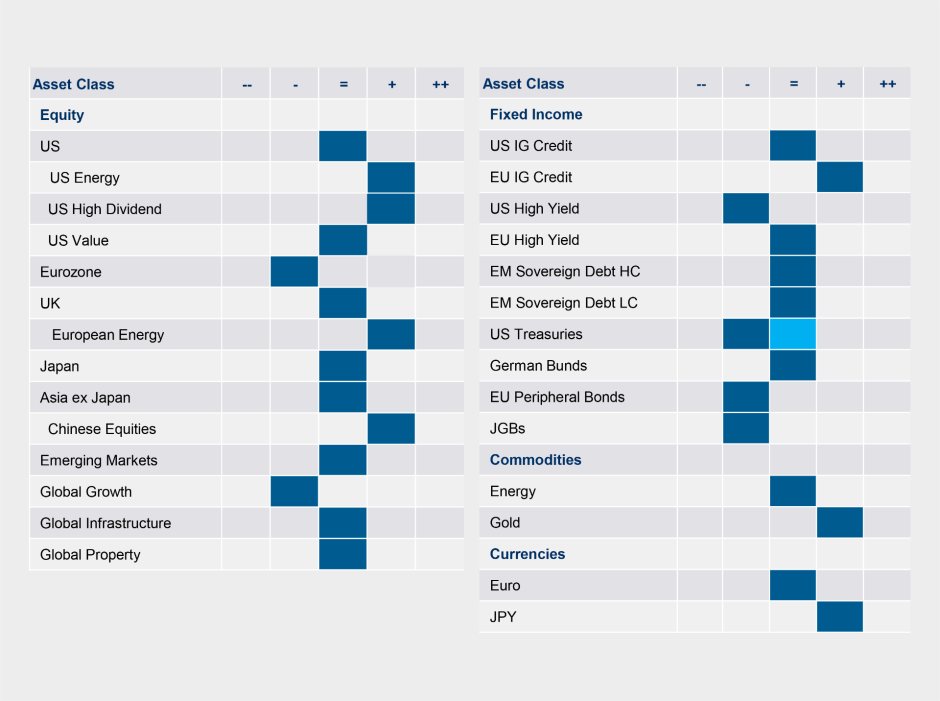Viewport: 940px width, 701px height.
Task: Click the Asset Class header above Equity
Action: 73,84
